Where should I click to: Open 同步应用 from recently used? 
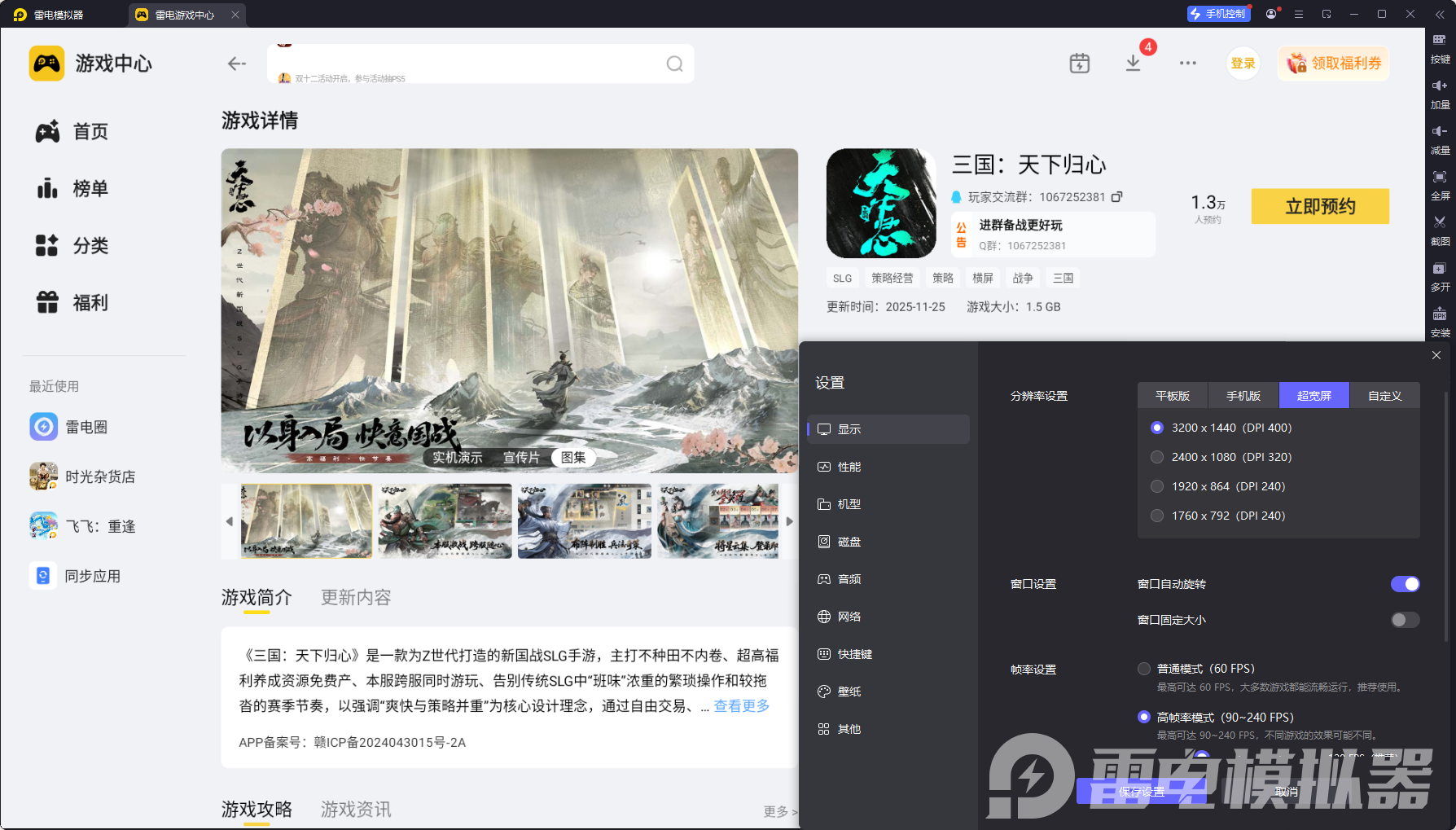(x=76, y=576)
